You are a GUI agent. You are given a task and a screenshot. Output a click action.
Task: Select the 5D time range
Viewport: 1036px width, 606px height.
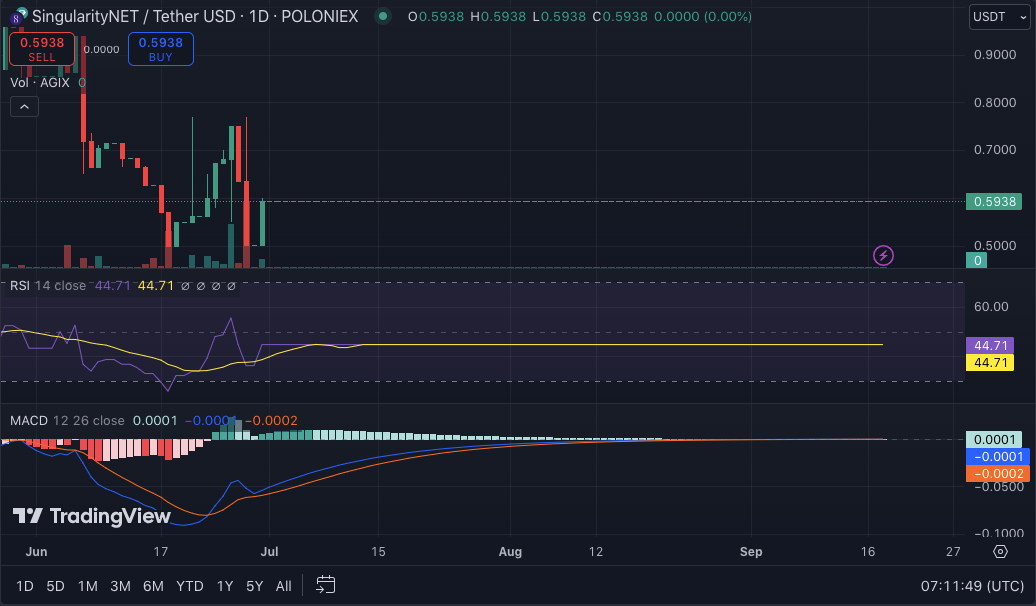pyautogui.click(x=56, y=586)
